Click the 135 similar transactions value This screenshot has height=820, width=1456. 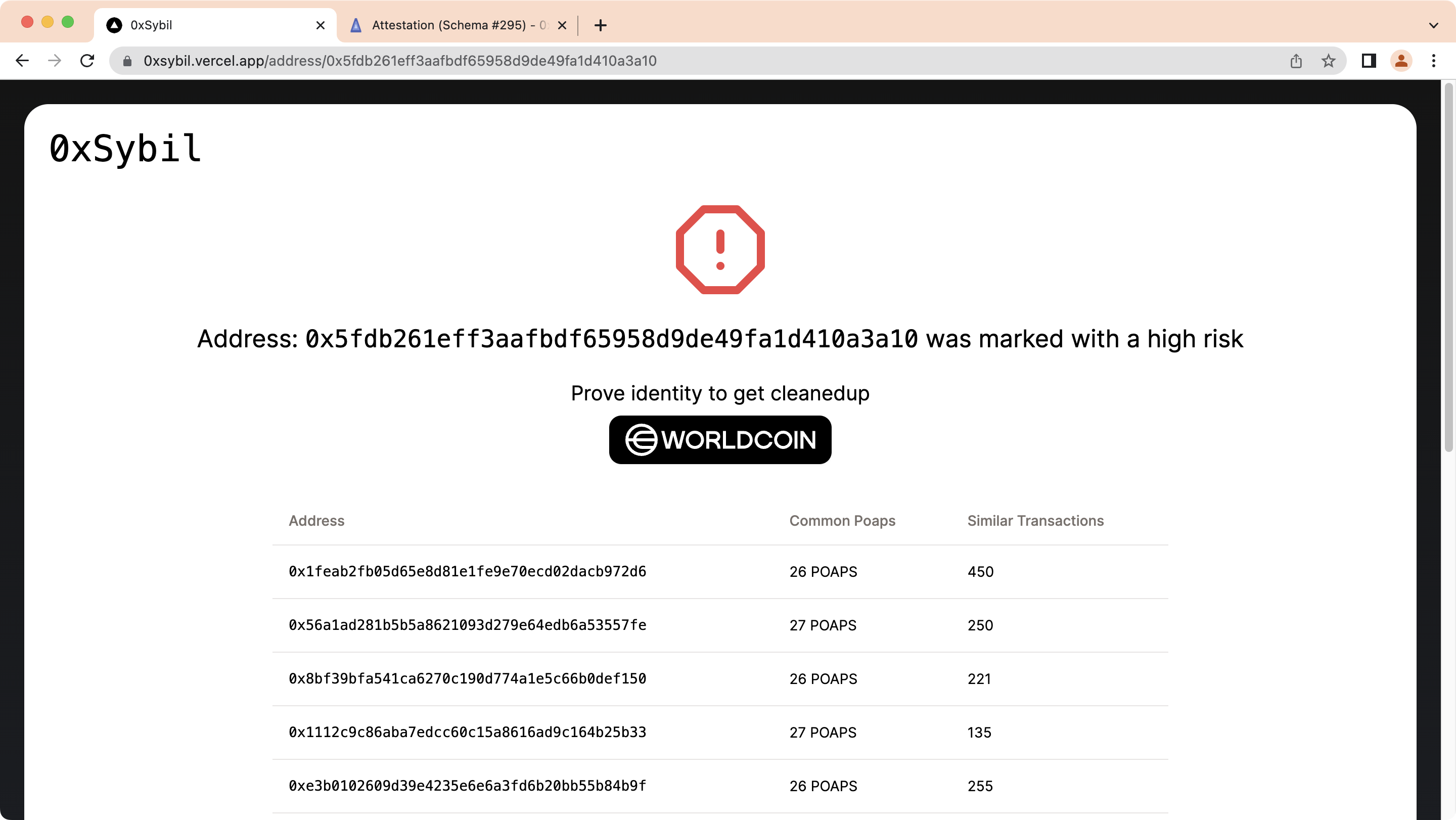click(979, 733)
